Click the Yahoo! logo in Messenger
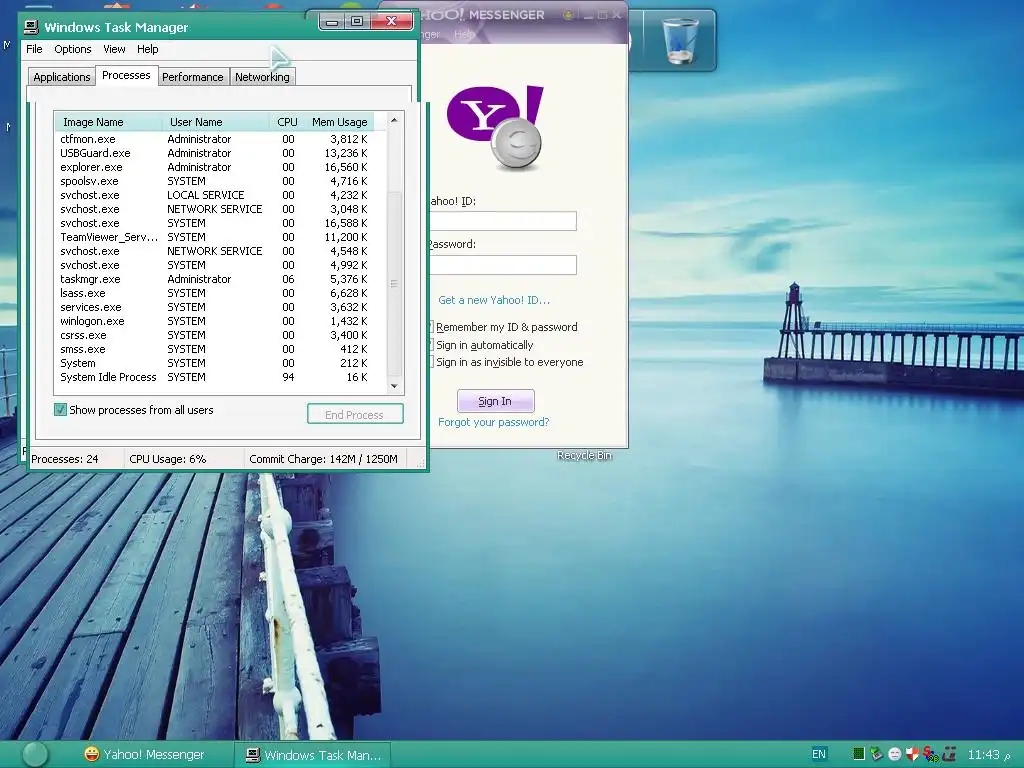 [496, 127]
